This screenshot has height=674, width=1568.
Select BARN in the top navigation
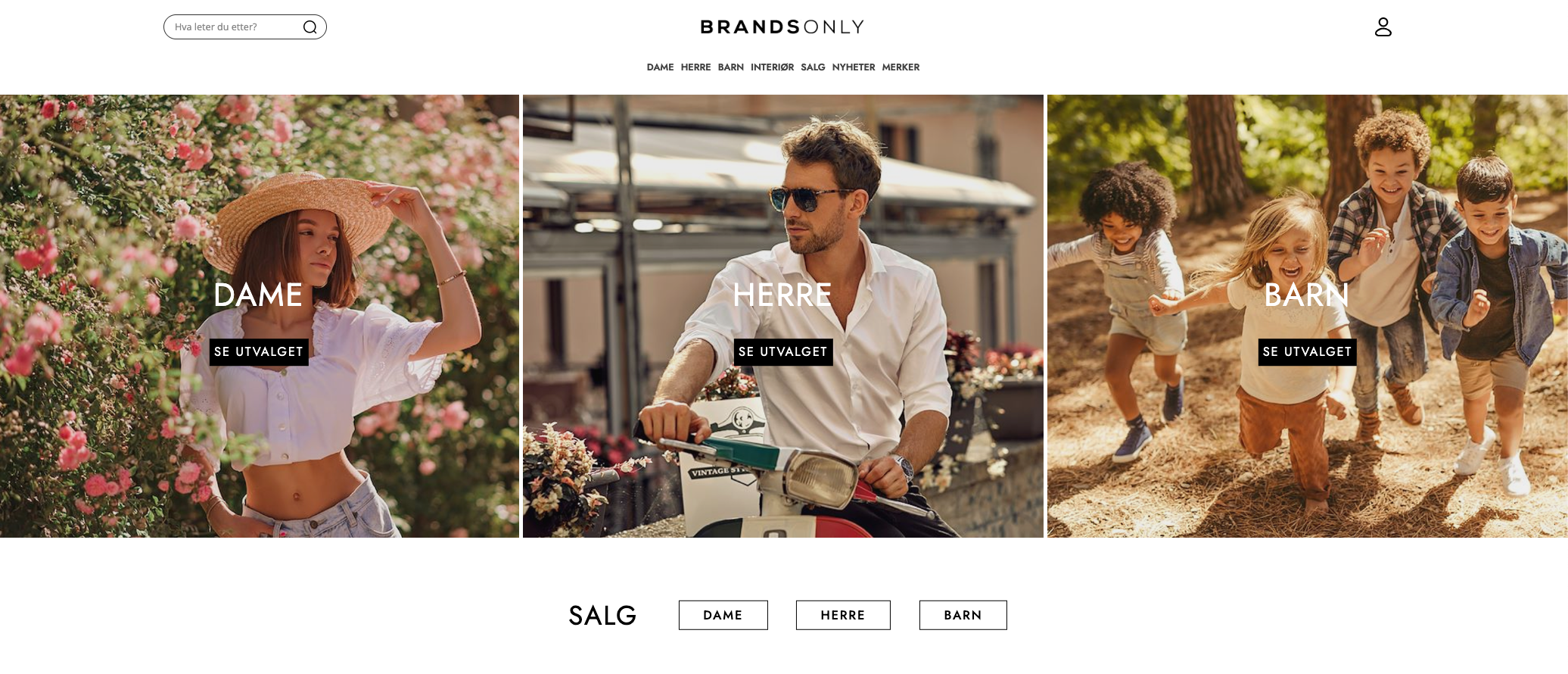coord(730,67)
